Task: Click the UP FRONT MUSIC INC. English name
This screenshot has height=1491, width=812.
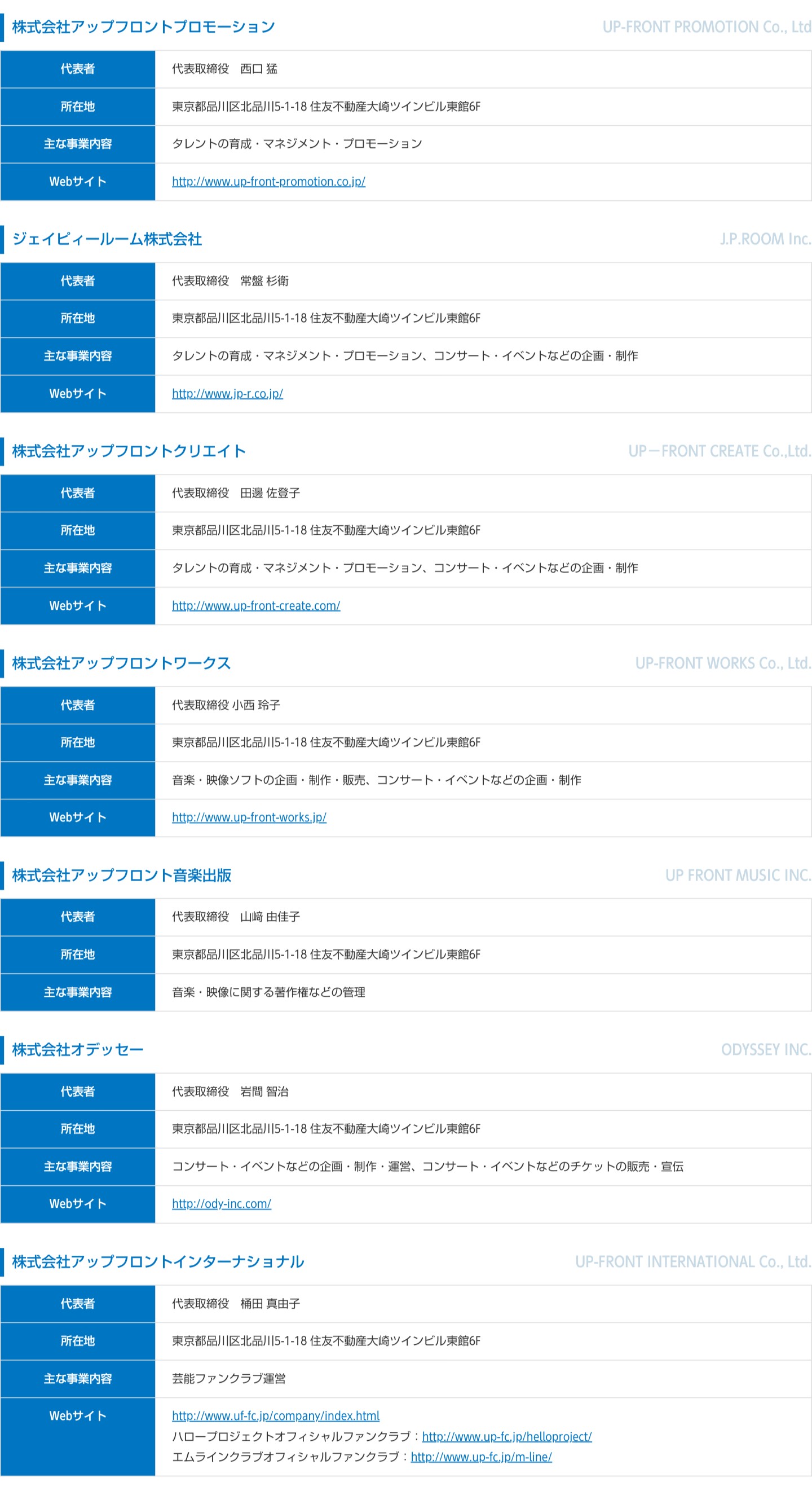Action: 739,875
